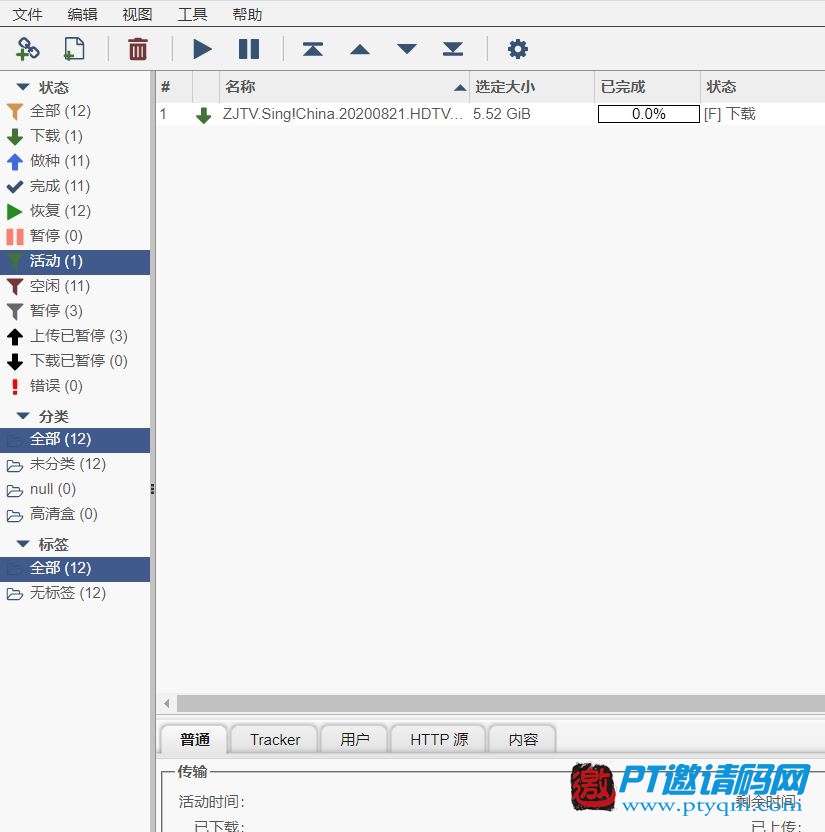Click the green download arrow in torrent row
Viewport: 825px width, 832px height.
click(203, 115)
